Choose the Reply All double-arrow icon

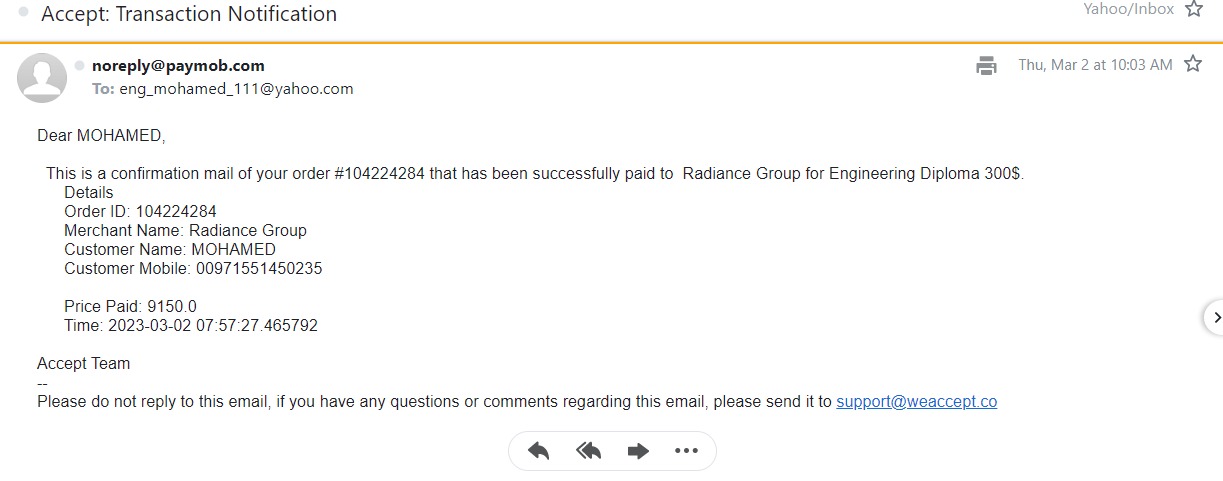pos(588,451)
